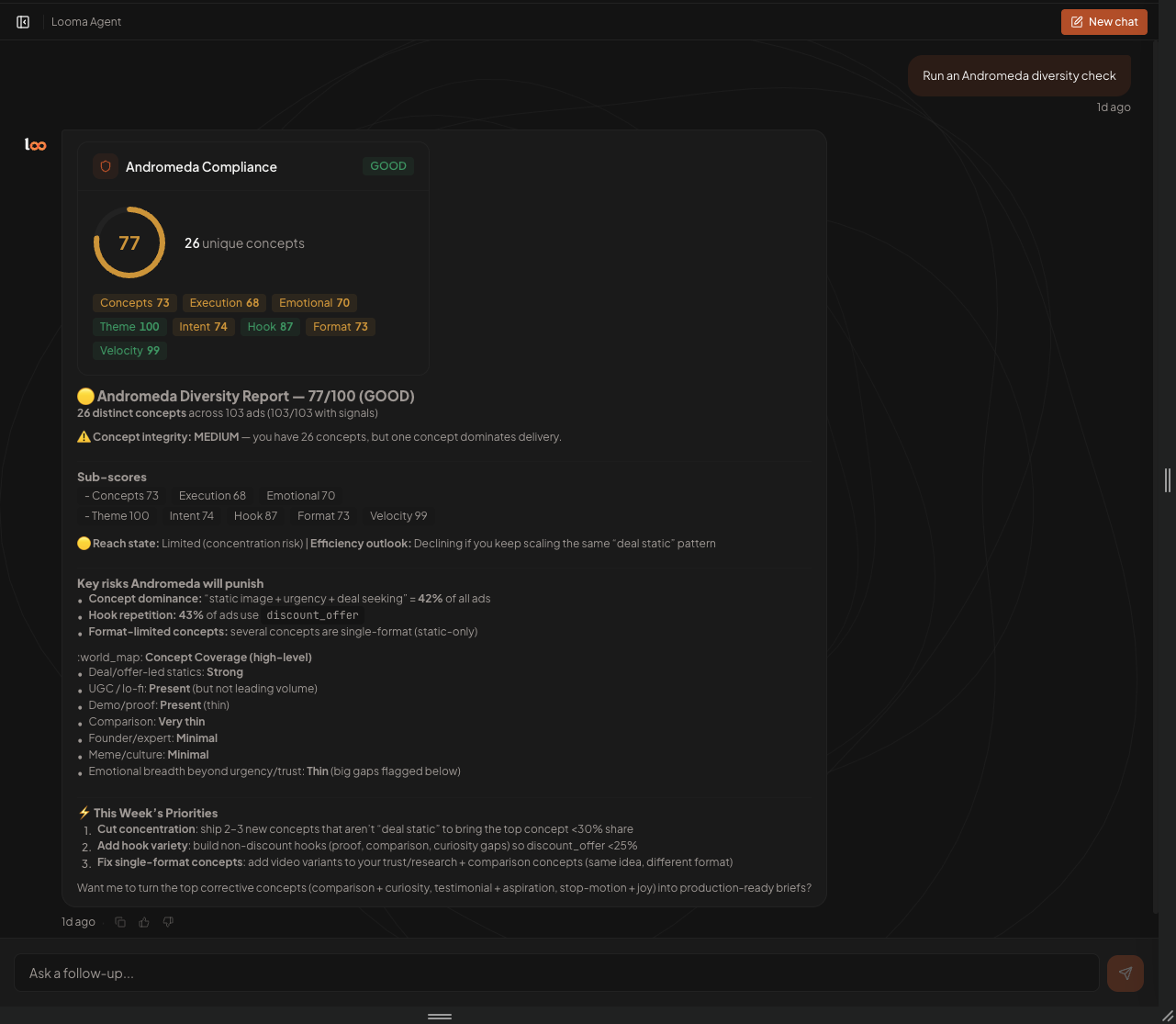
Task: Click the bottom horizontal drag handle
Action: (440, 1017)
